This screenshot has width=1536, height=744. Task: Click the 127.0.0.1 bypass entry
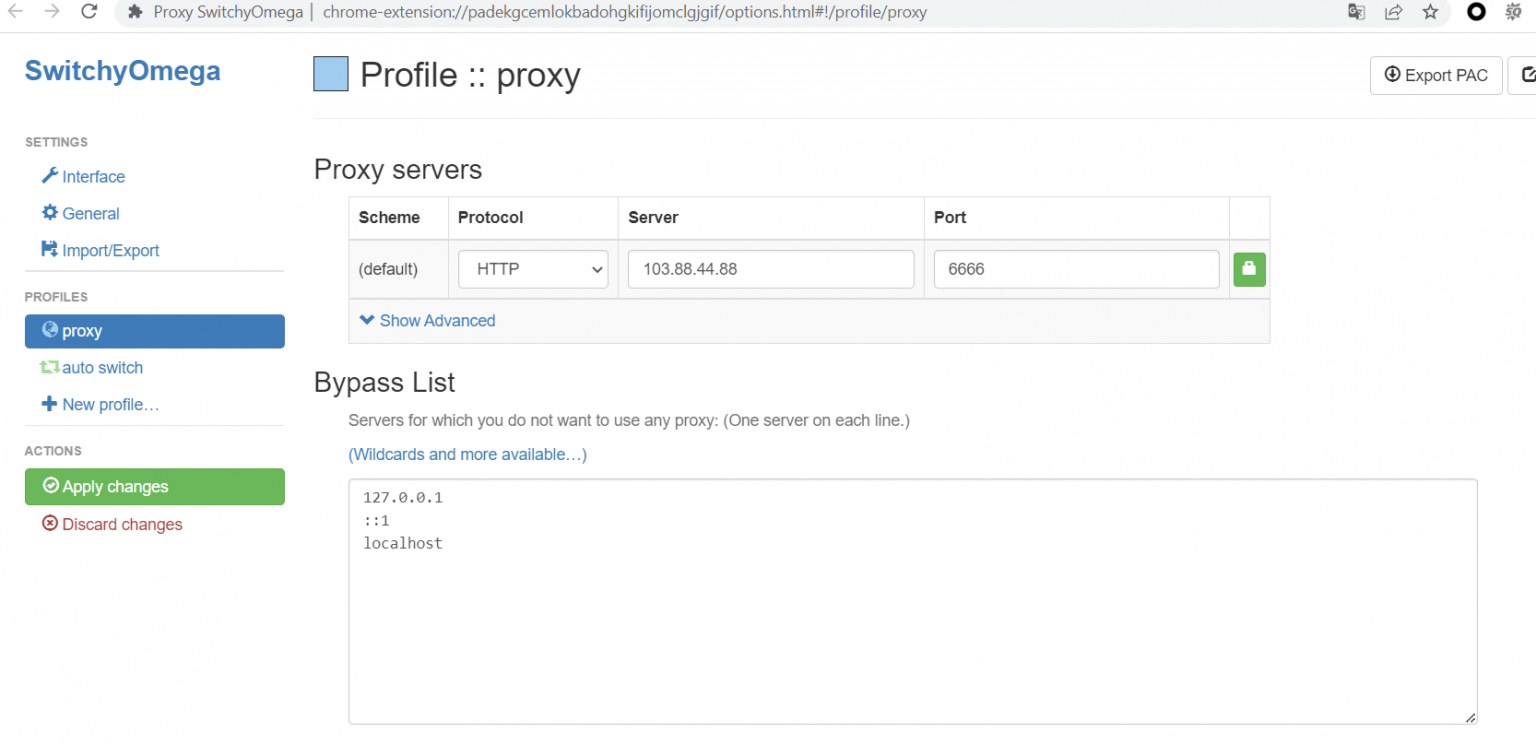pos(402,497)
